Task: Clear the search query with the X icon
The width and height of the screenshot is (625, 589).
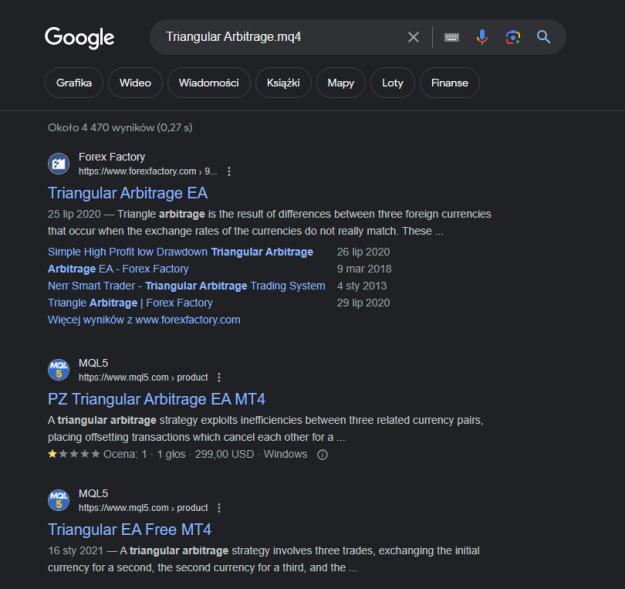Action: pos(413,37)
